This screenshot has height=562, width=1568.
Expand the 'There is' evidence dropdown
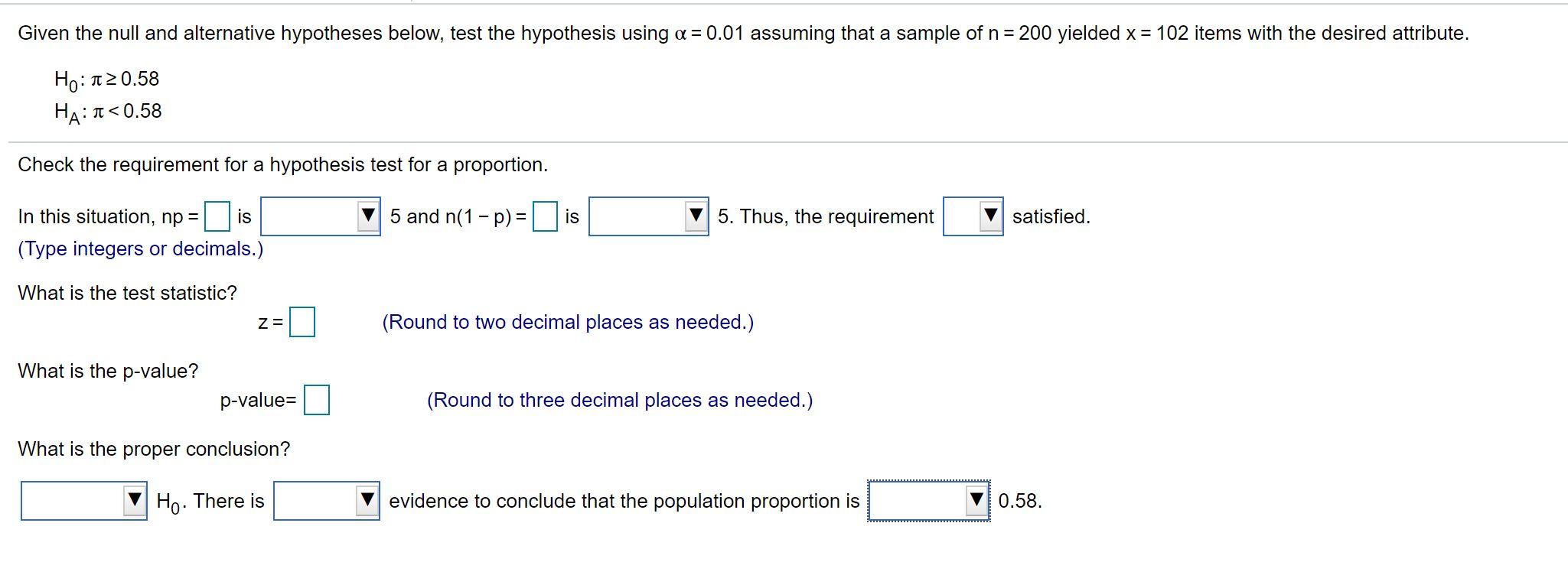327,501
